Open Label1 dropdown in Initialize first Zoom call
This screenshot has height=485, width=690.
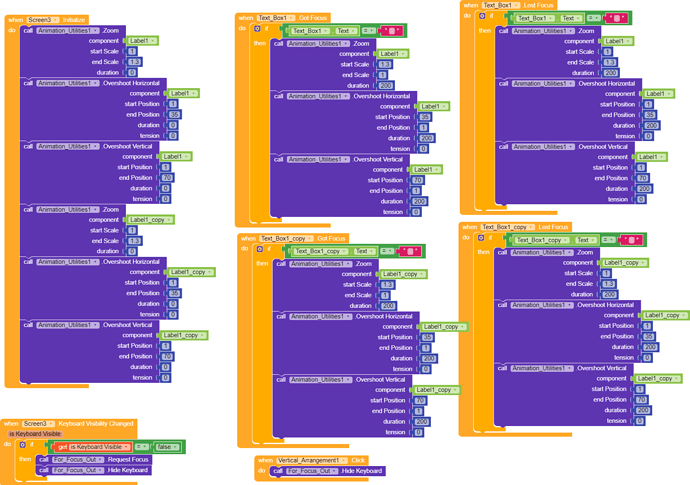[x=143, y=41]
